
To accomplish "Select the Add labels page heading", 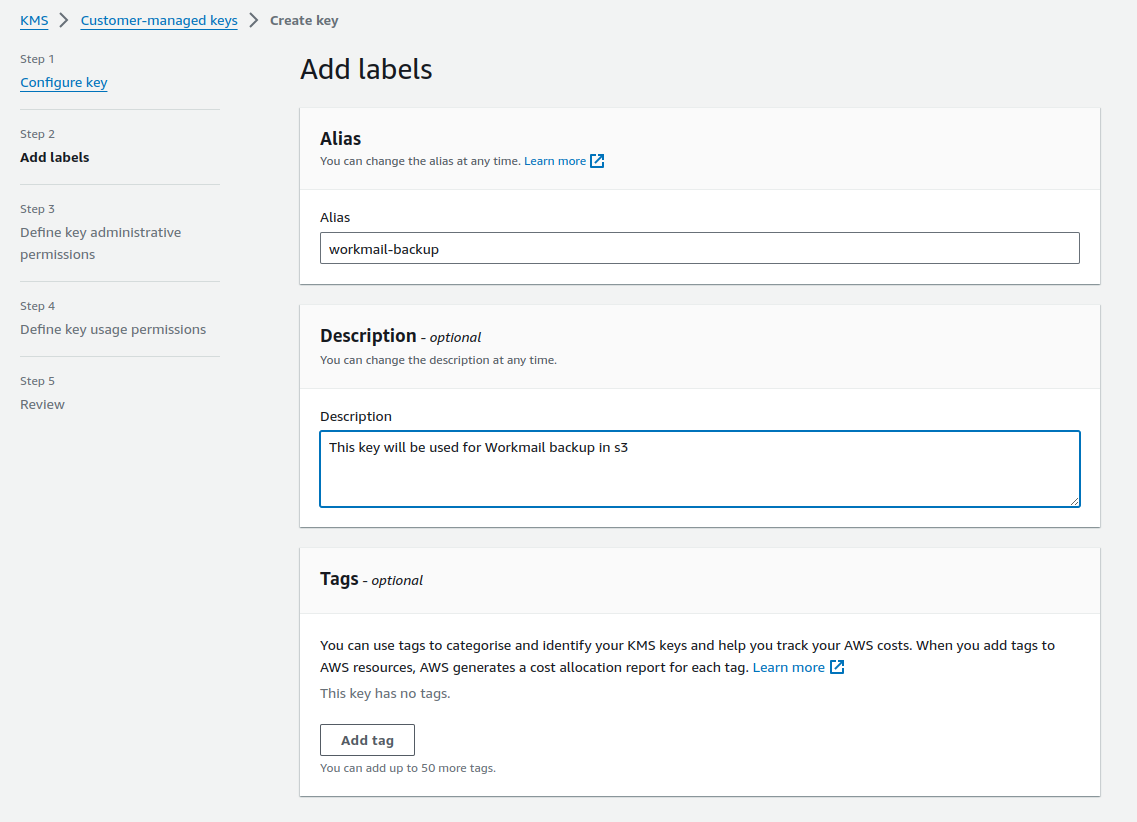I will click(x=366, y=70).
